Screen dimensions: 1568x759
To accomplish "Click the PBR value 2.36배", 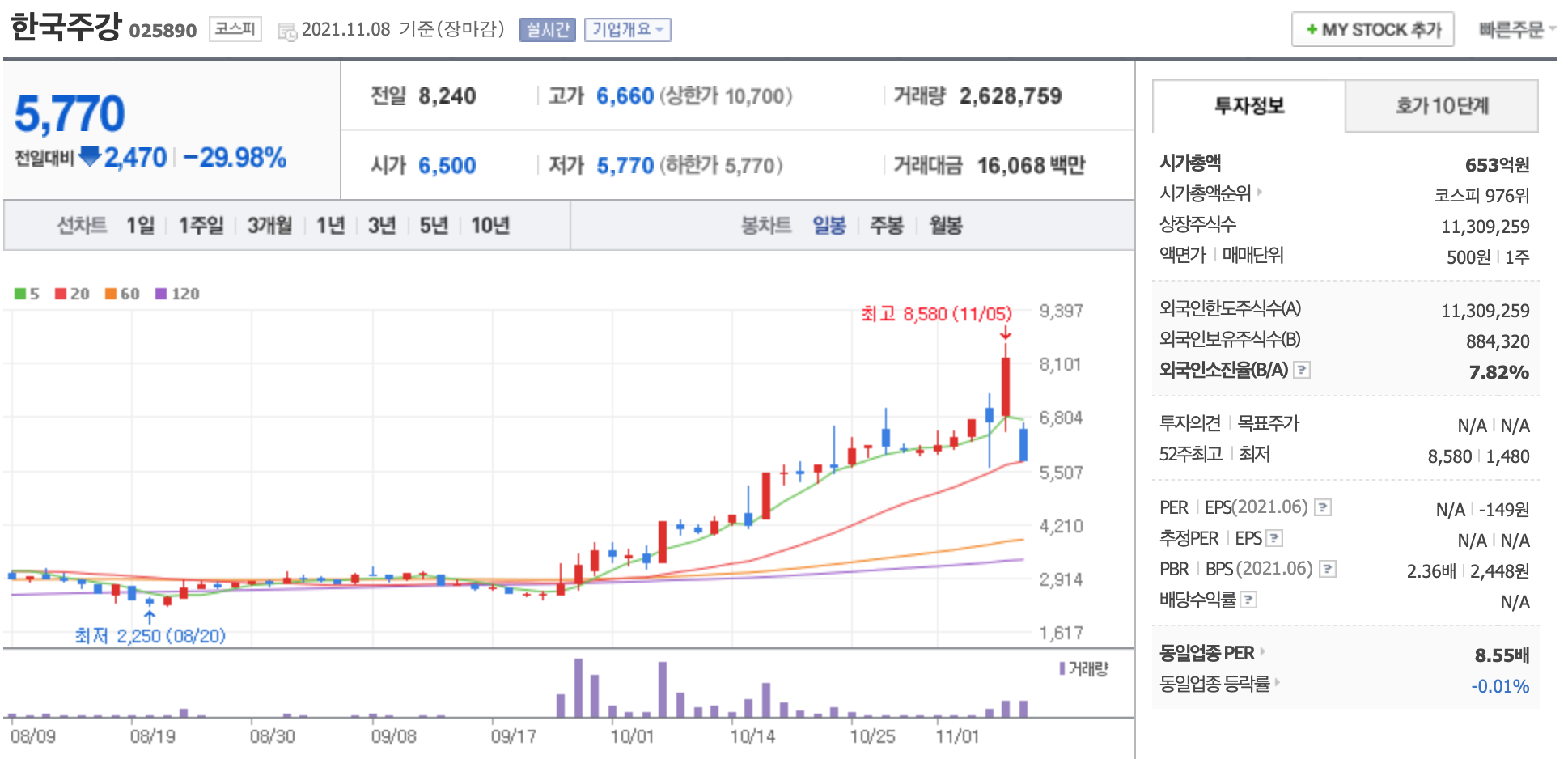I will point(1431,571).
